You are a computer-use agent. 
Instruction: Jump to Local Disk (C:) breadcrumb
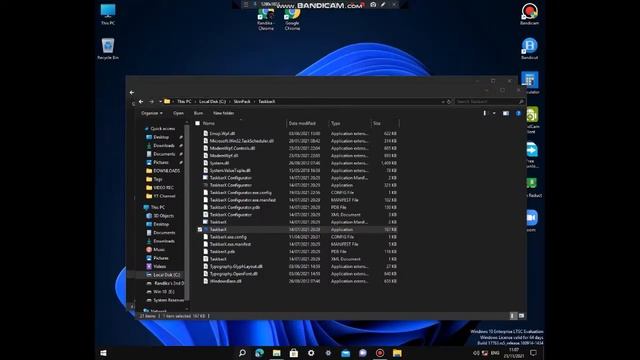point(212,102)
